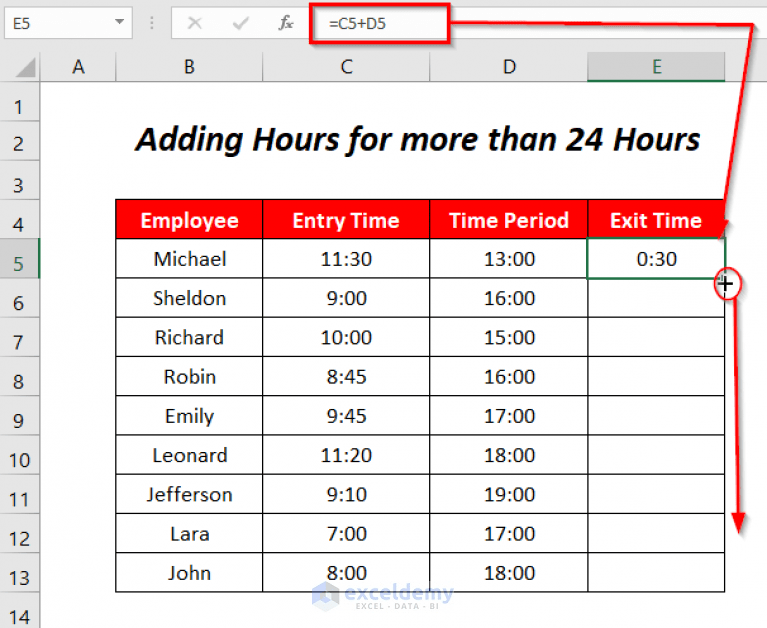Viewport: 767px width, 628px height.
Task: Select the cell containing 'Jefferson'
Action: click(189, 494)
